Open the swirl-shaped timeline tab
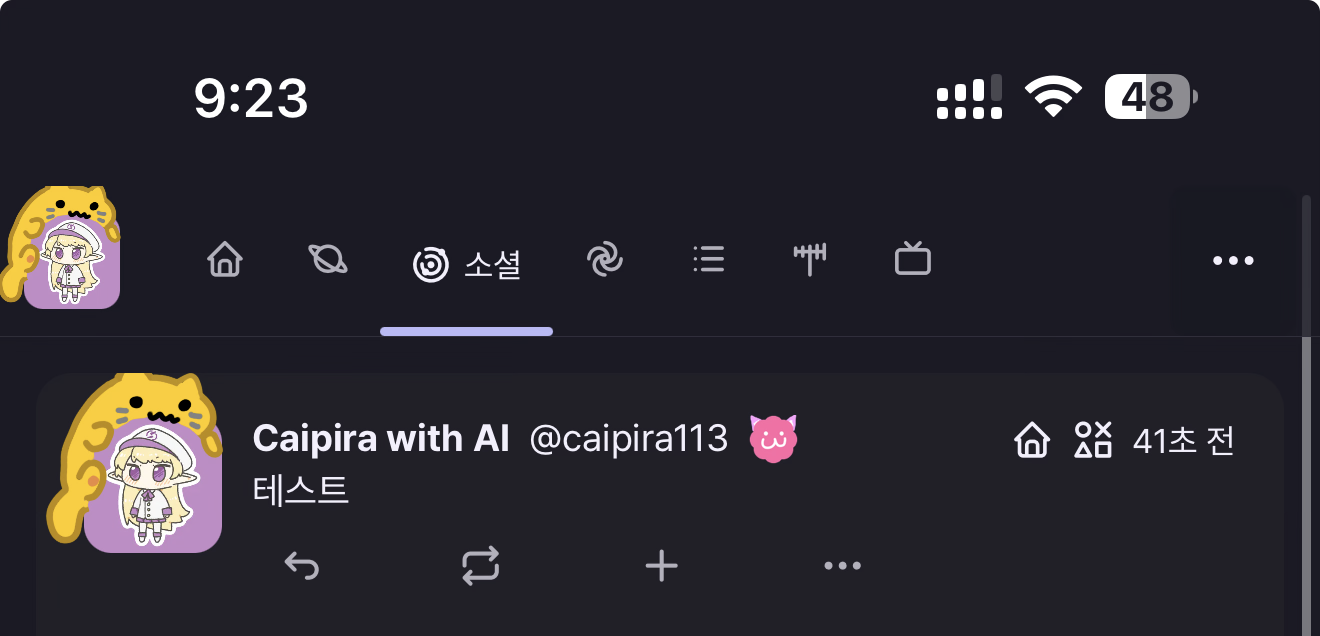 605,261
